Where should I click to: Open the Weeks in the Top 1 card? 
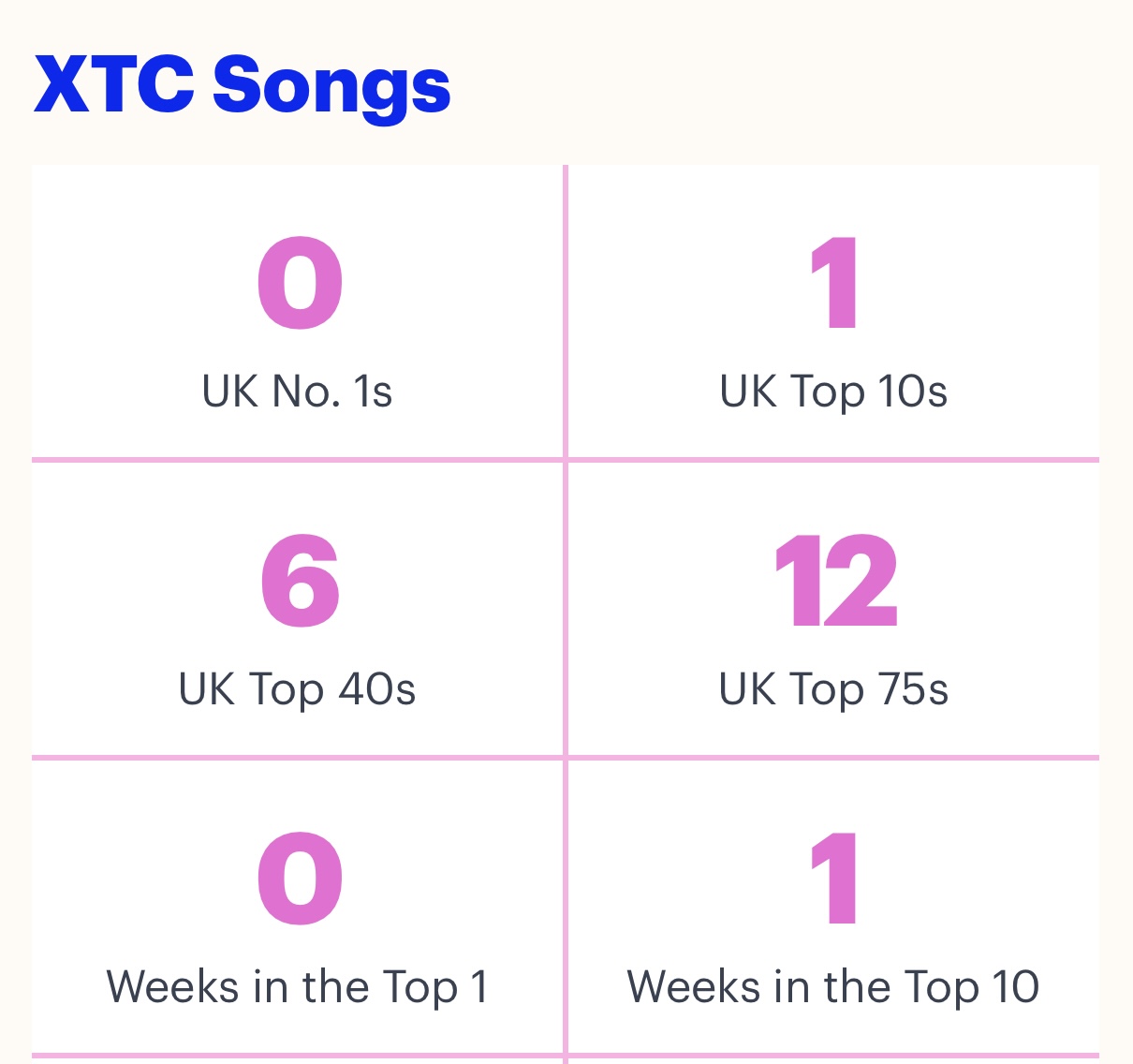click(x=298, y=907)
